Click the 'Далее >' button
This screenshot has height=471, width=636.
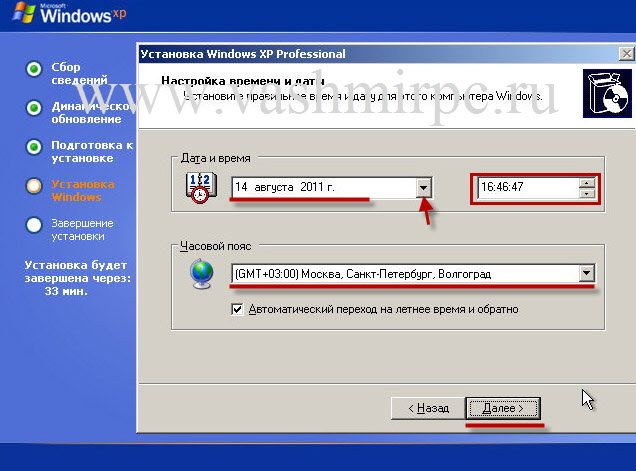click(x=503, y=408)
